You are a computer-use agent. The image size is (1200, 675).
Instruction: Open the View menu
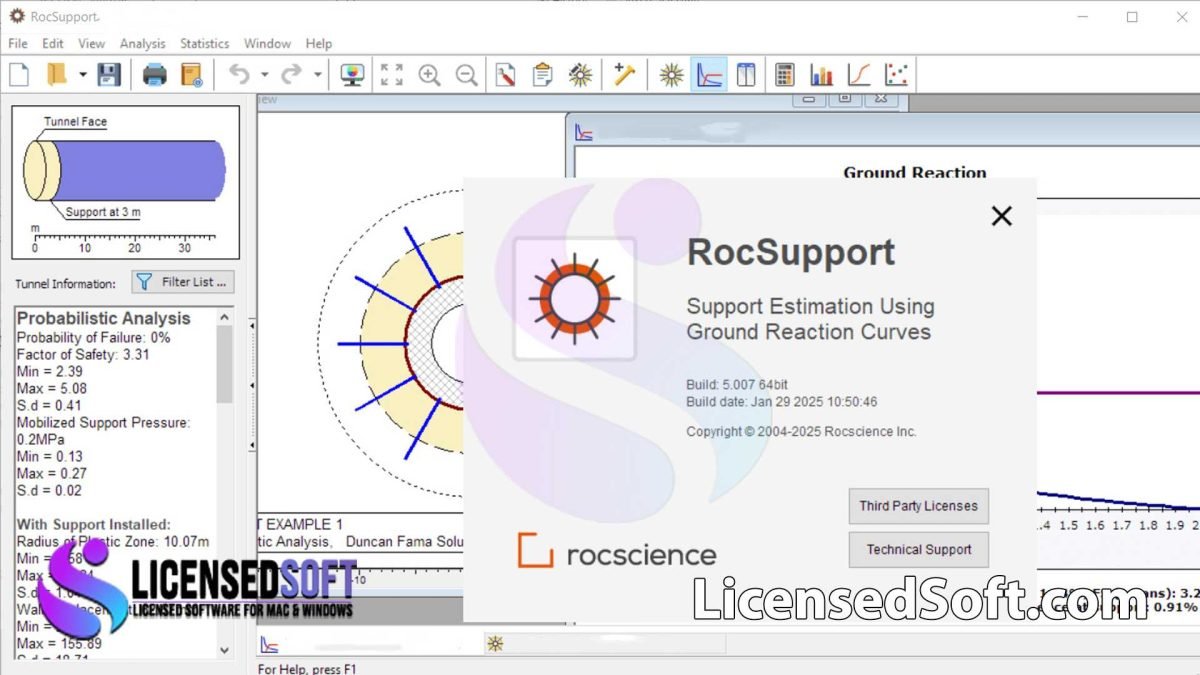[x=91, y=43]
